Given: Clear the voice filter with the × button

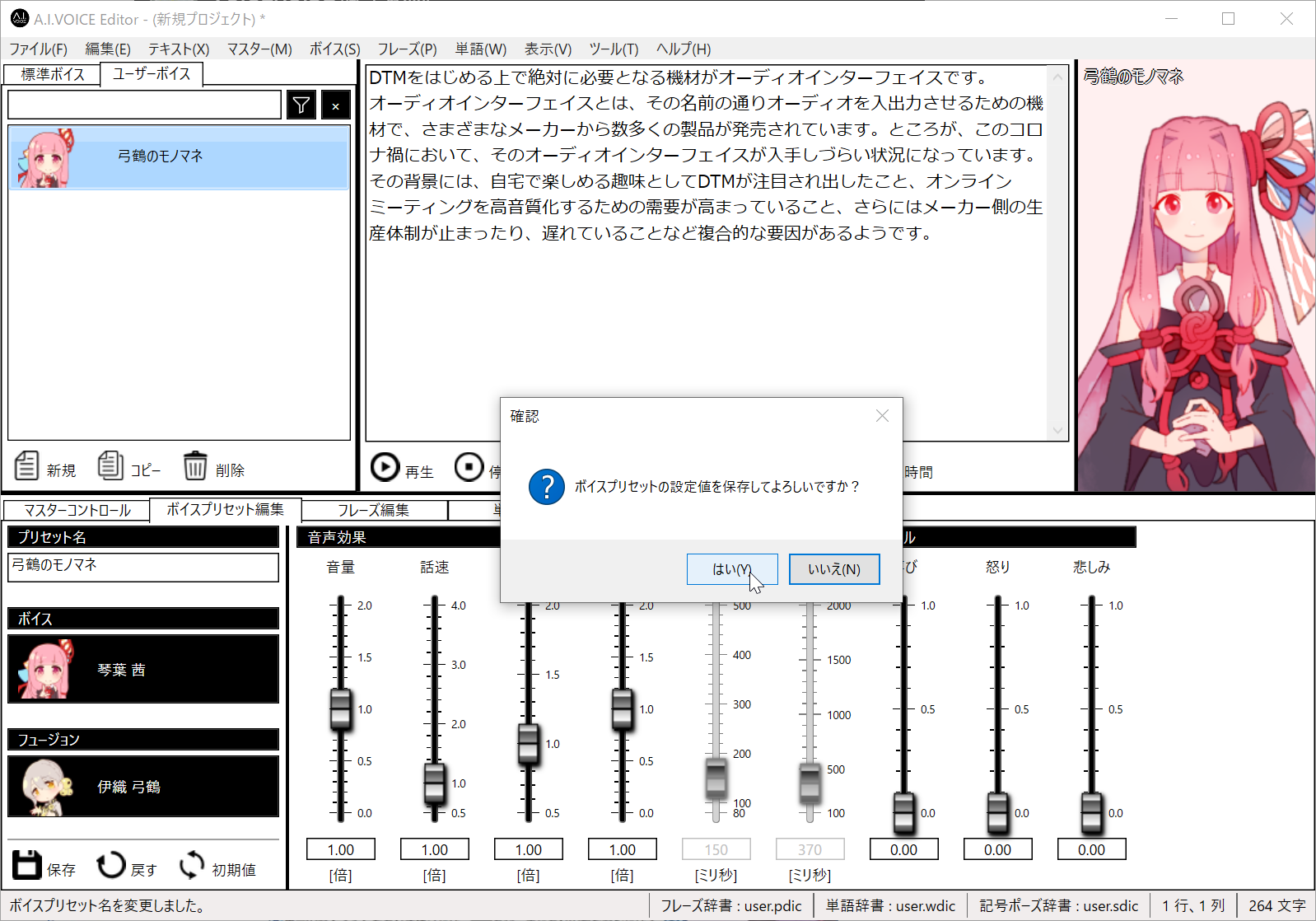Looking at the screenshot, I should [x=335, y=105].
